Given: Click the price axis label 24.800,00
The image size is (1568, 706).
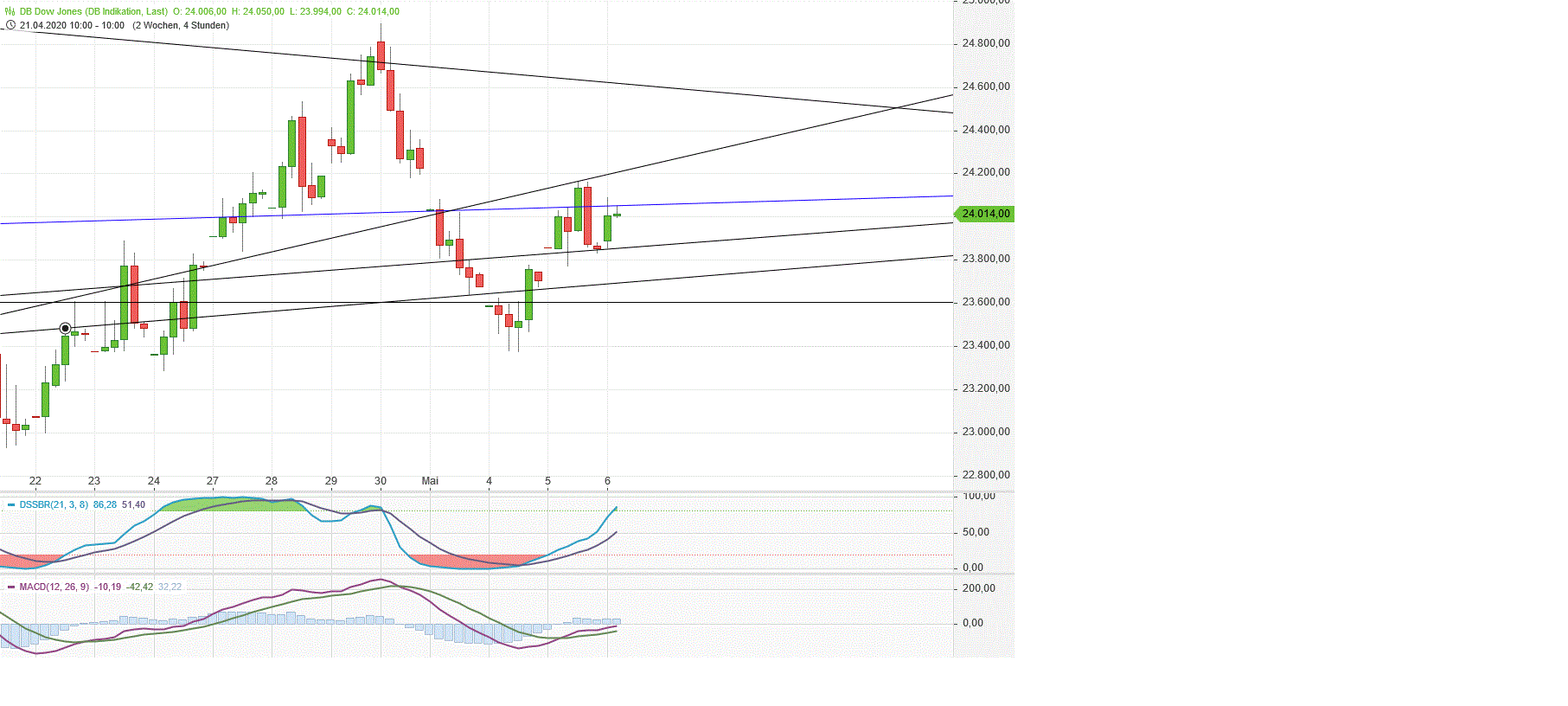Looking at the screenshot, I should (986, 43).
